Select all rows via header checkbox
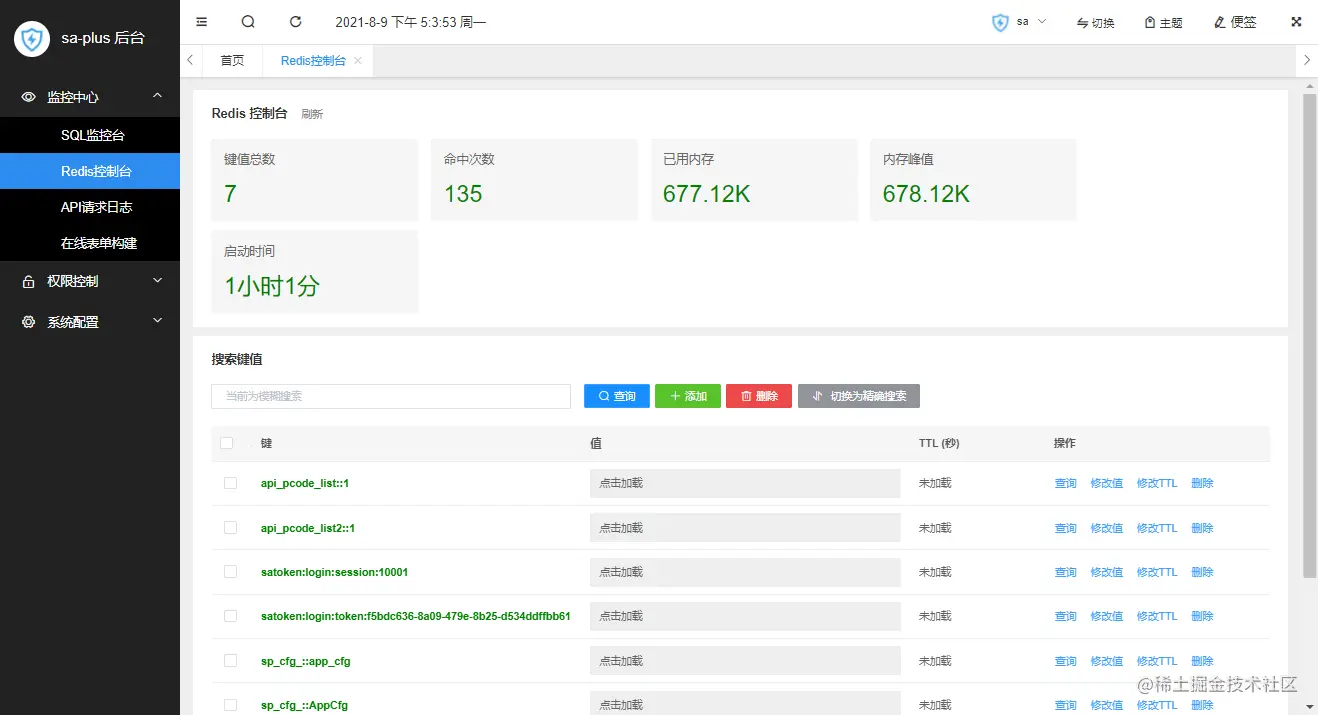The image size is (1318, 715). tap(226, 443)
